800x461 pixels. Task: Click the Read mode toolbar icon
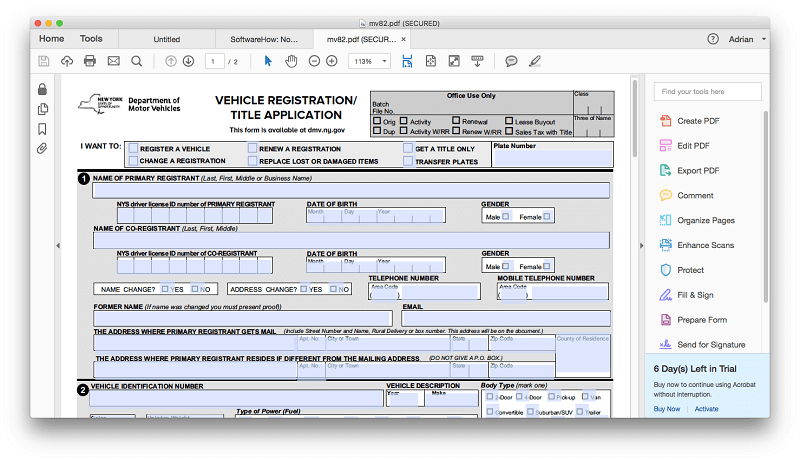[477, 61]
